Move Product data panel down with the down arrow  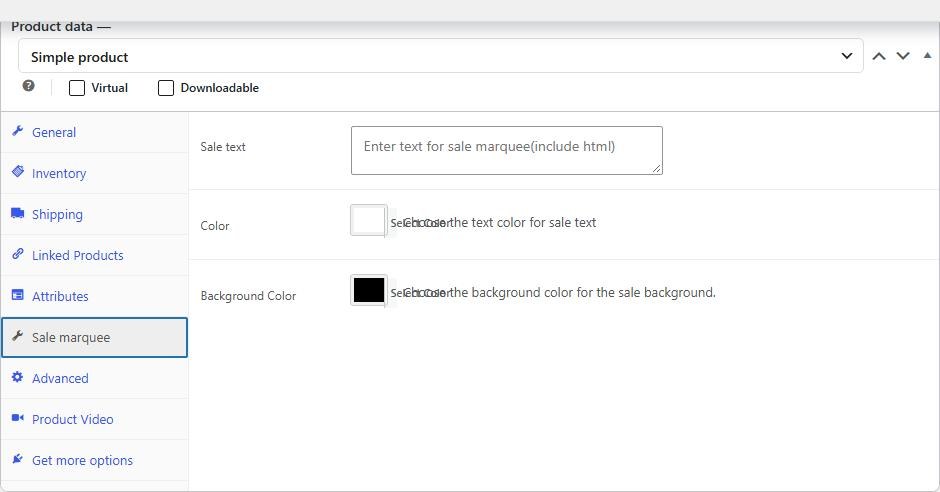click(x=903, y=56)
